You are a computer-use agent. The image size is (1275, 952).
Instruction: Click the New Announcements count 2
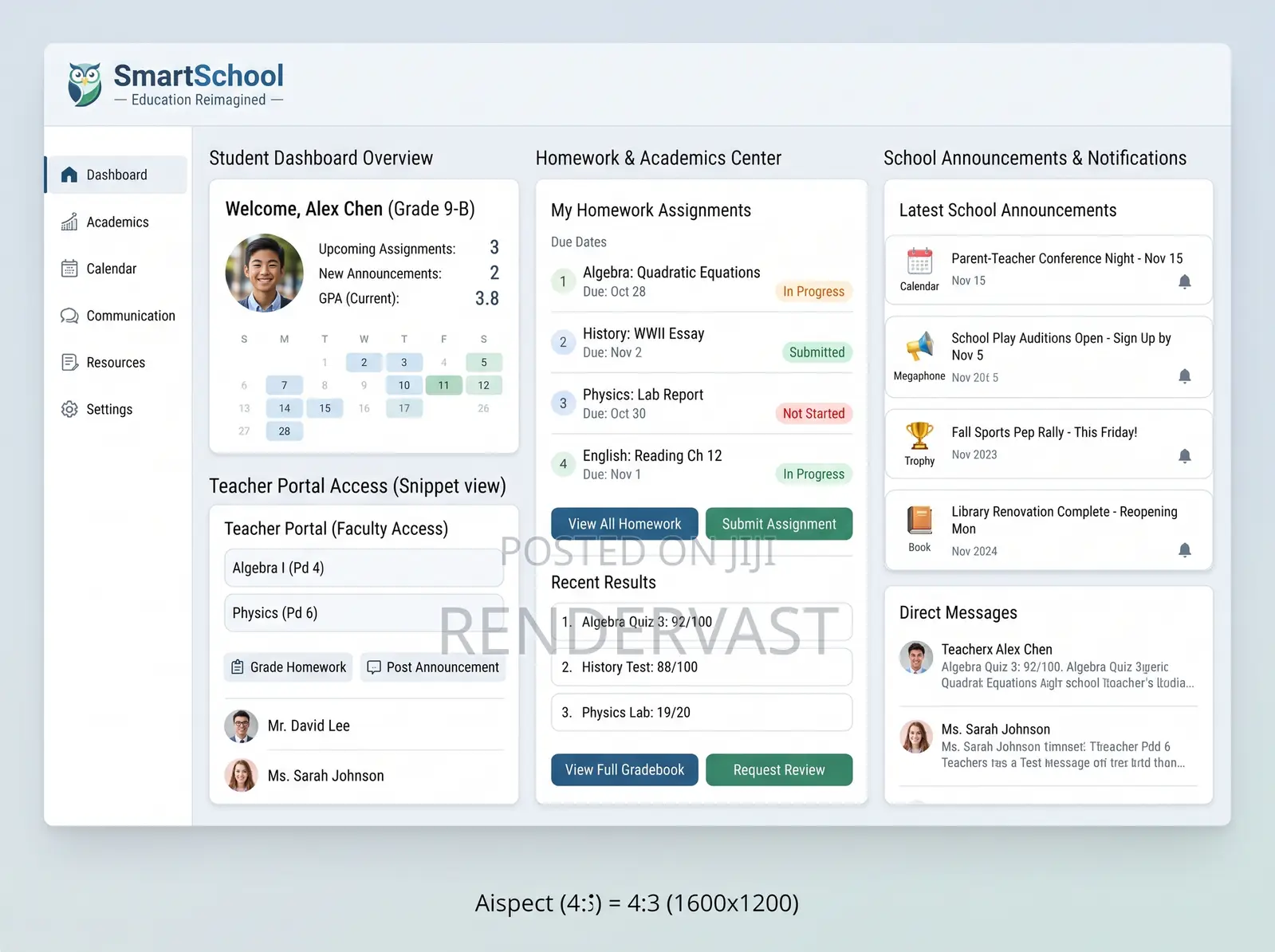(x=494, y=273)
